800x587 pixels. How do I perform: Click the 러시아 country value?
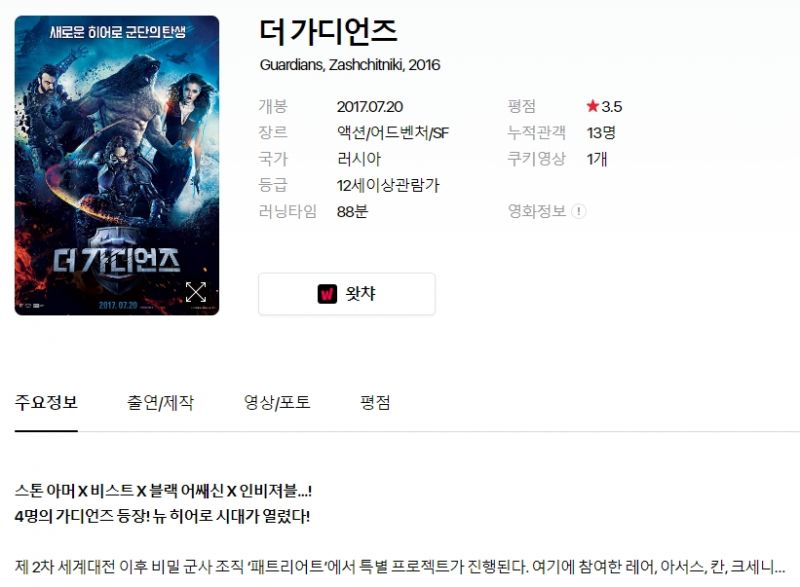click(359, 159)
